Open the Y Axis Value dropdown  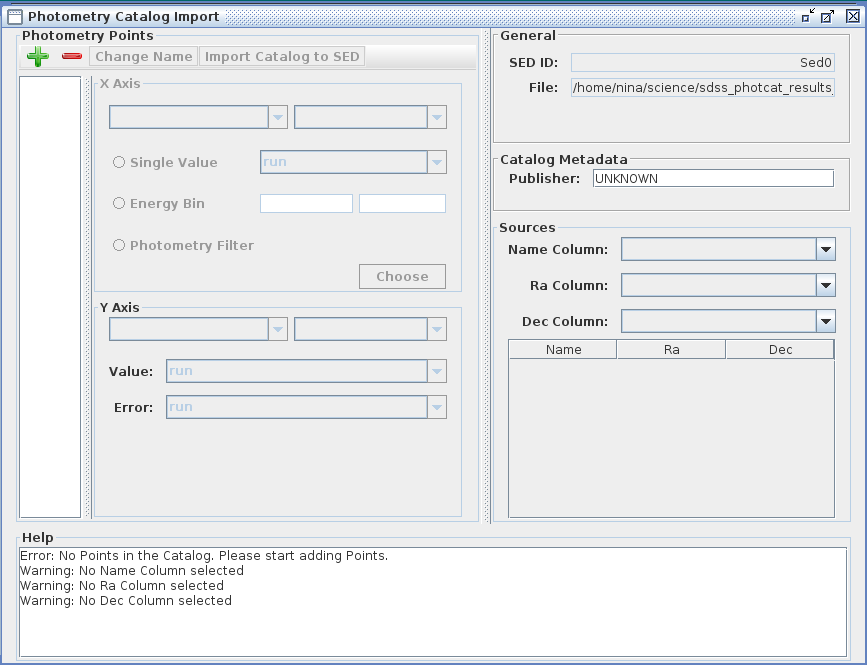[x=306, y=371]
